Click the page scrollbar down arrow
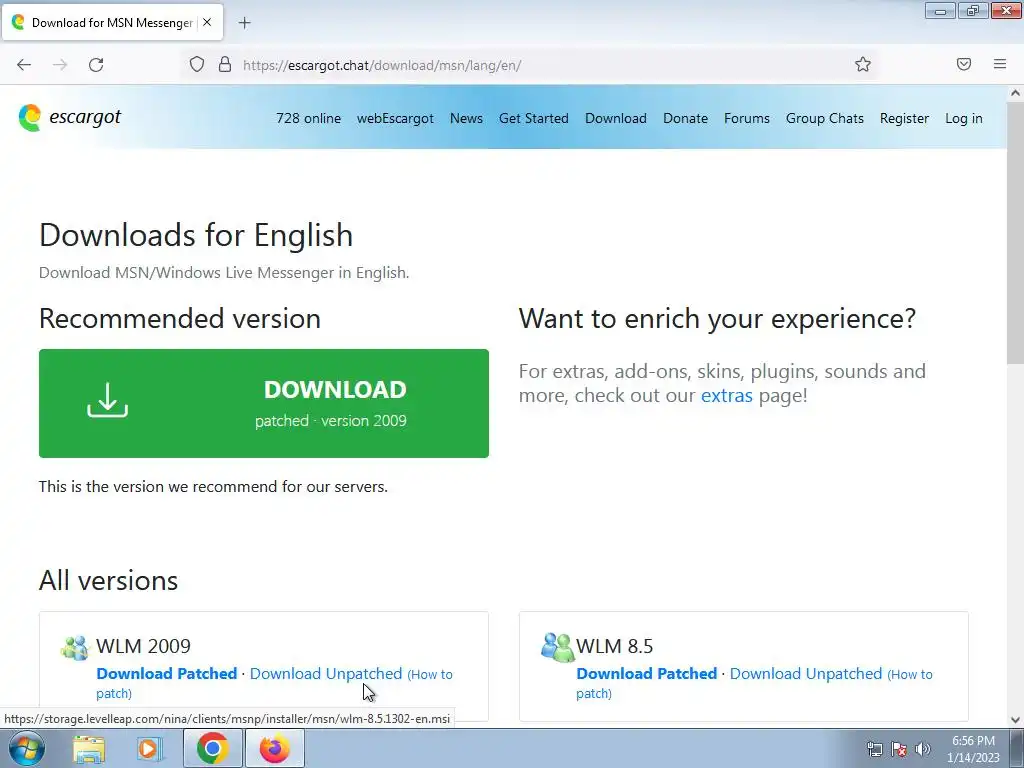This screenshot has height=768, width=1024. click(1016, 720)
